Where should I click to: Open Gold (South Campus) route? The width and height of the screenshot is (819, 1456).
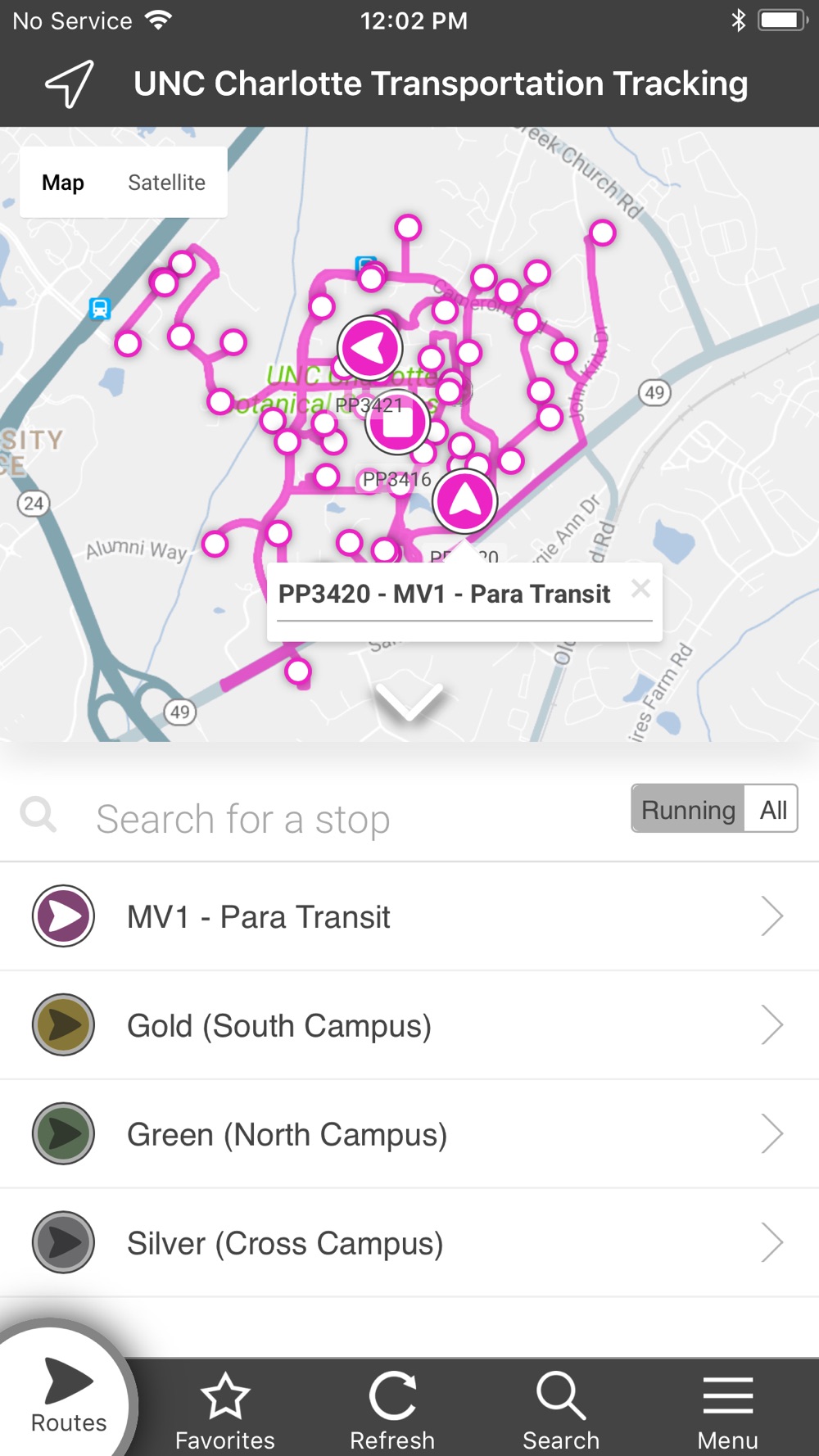tap(409, 1025)
